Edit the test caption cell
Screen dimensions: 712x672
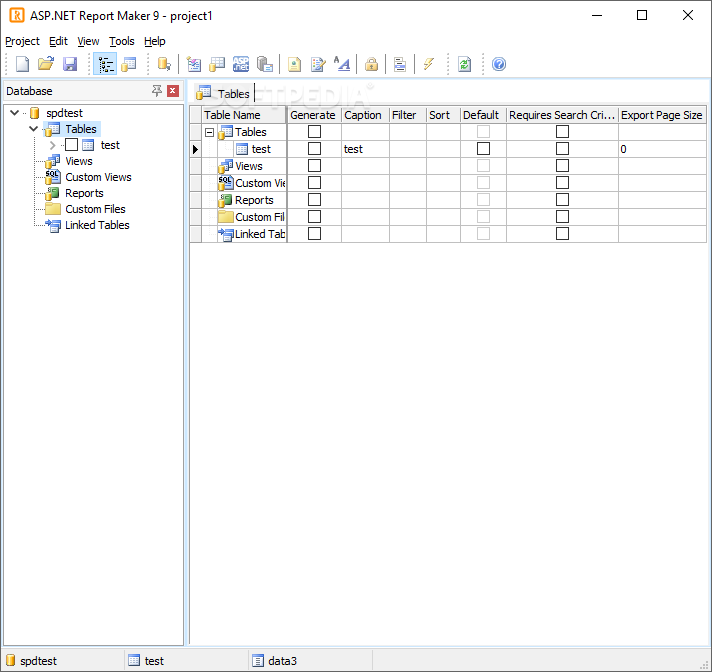tap(365, 149)
